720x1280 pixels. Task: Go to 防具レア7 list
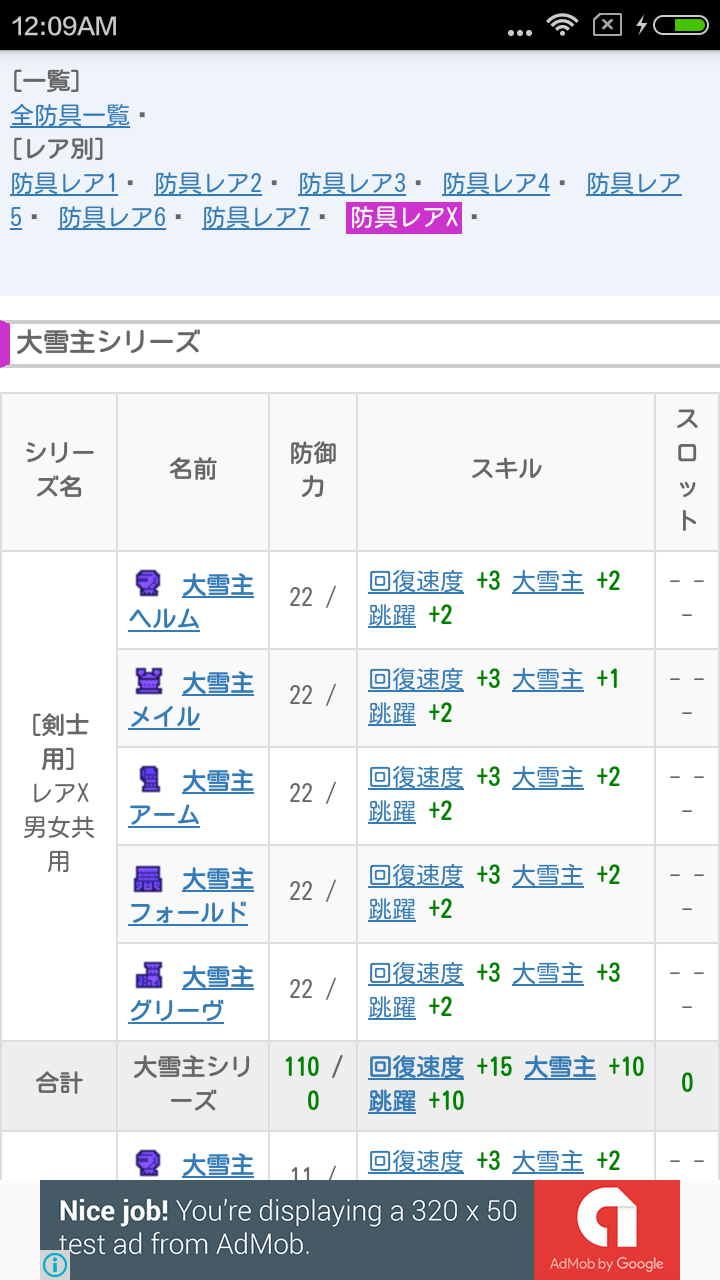tap(256, 217)
